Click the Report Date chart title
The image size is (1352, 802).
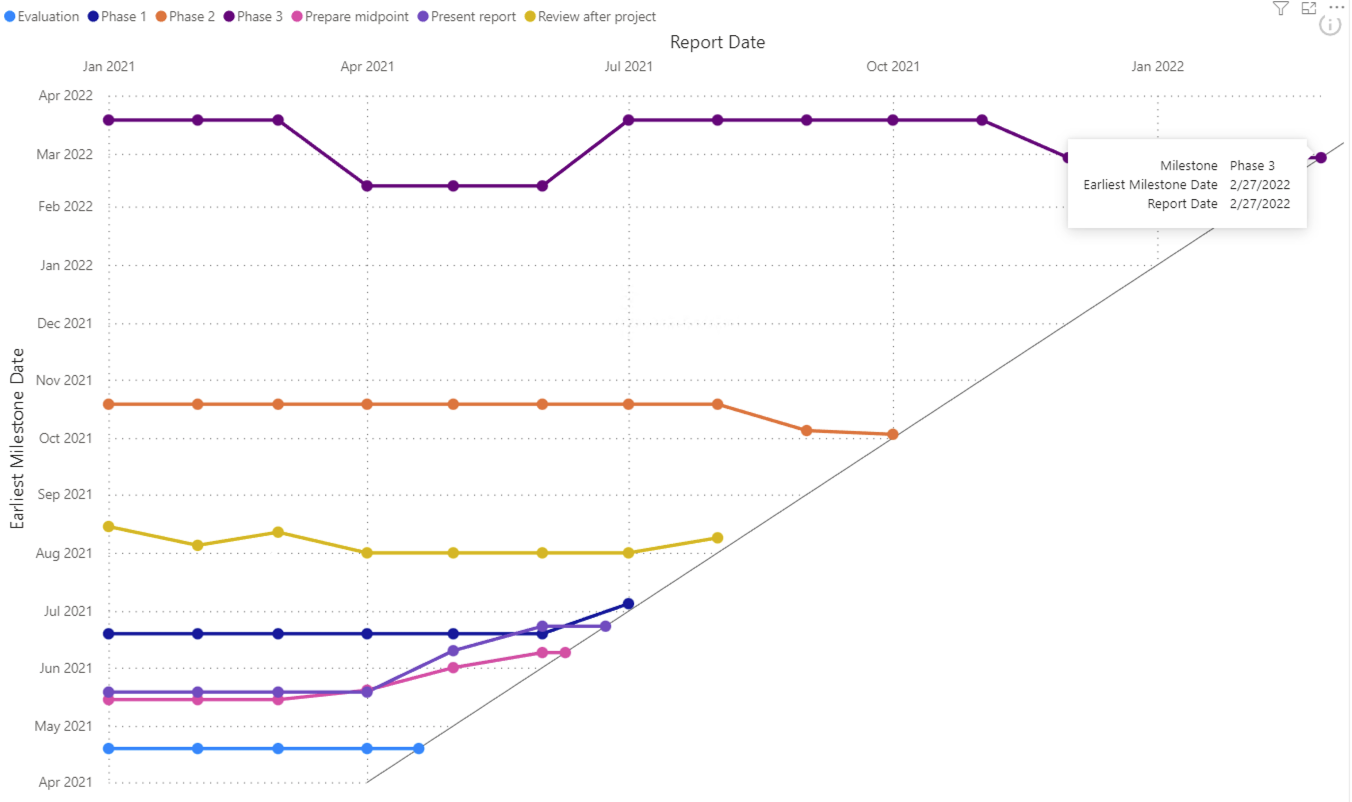tap(716, 42)
